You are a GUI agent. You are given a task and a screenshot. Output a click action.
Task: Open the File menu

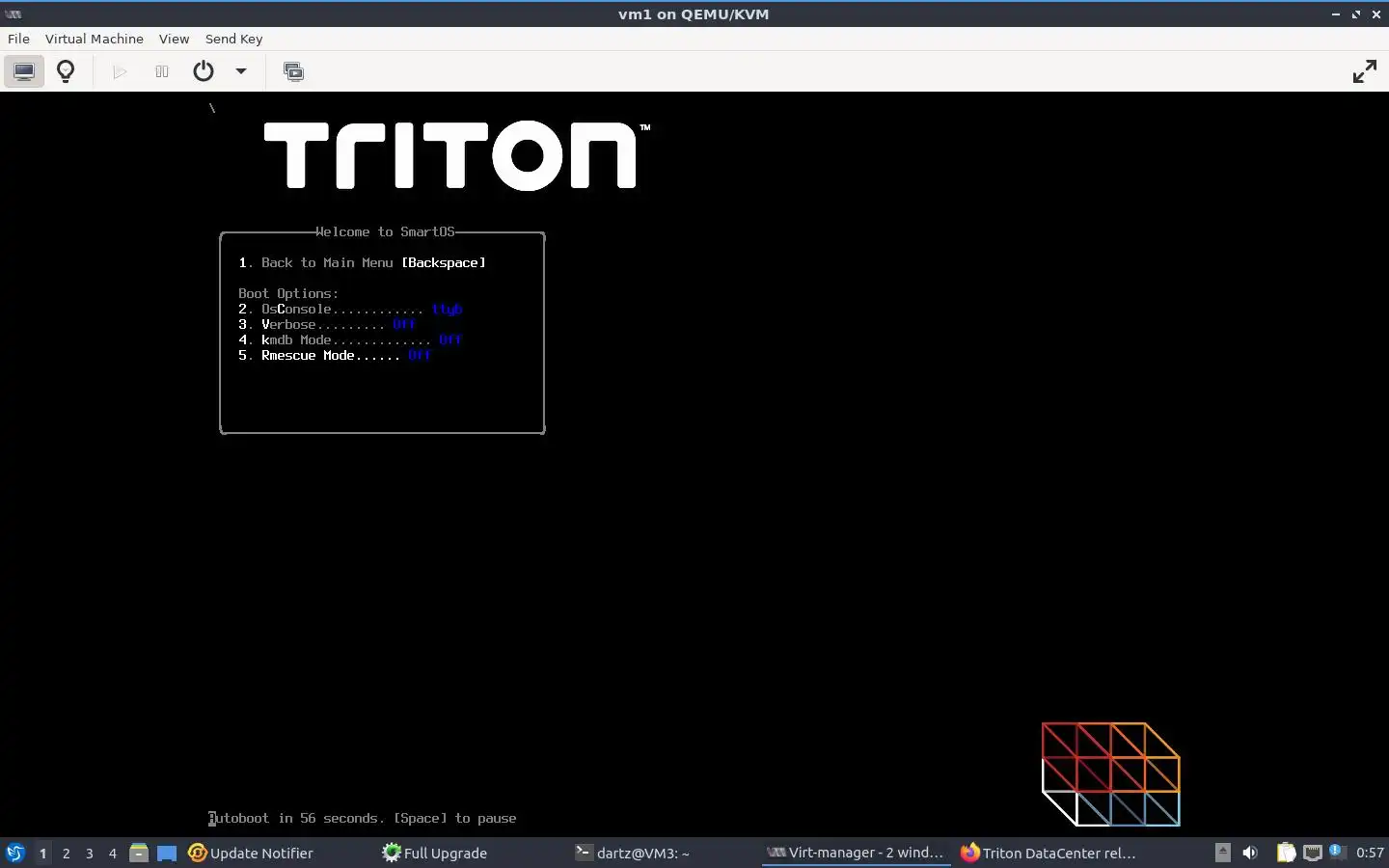coord(18,39)
